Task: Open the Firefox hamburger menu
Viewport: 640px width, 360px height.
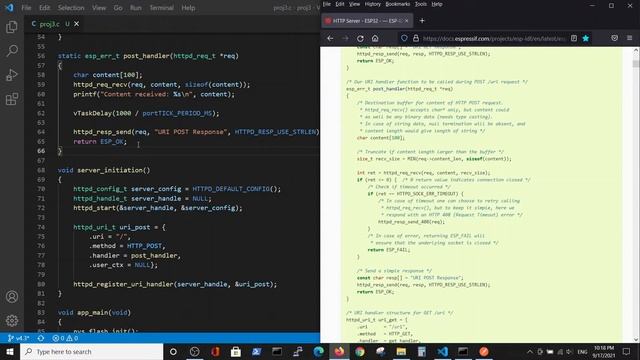Action: pos(629,38)
